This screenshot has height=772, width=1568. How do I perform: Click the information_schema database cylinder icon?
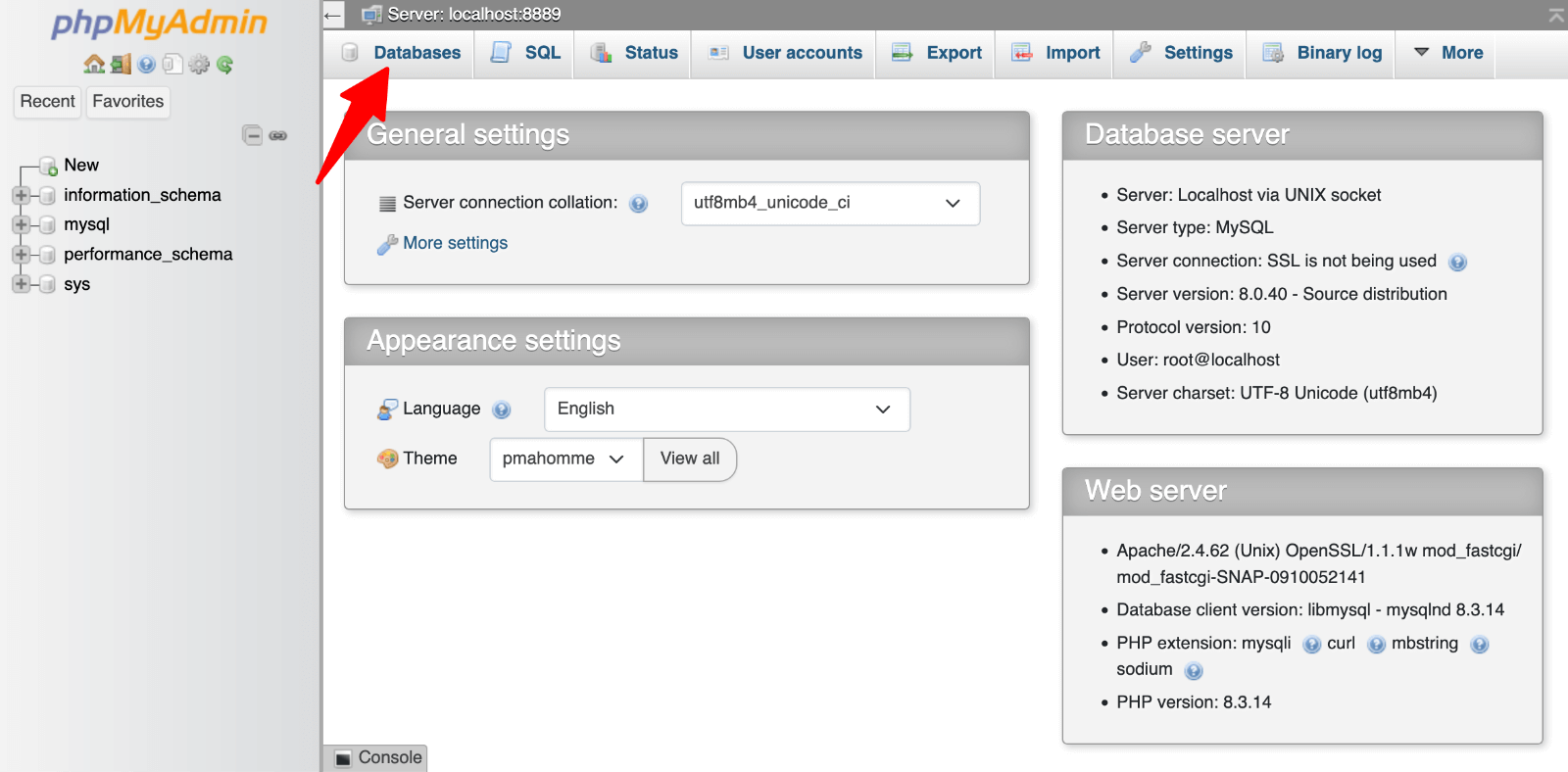tap(47, 196)
